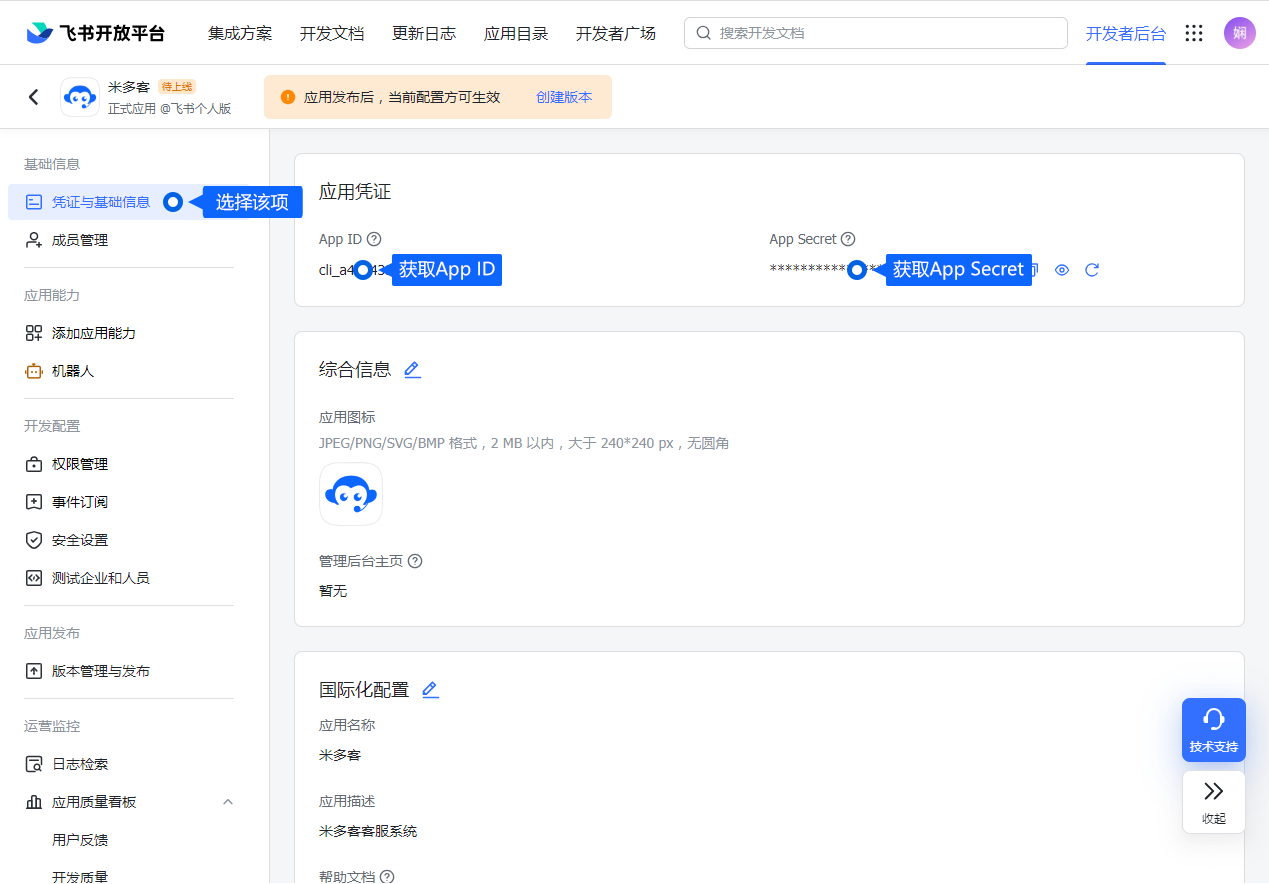Go to 版本管理与发布 in sidebar
The image size is (1269, 884).
tap(100, 671)
